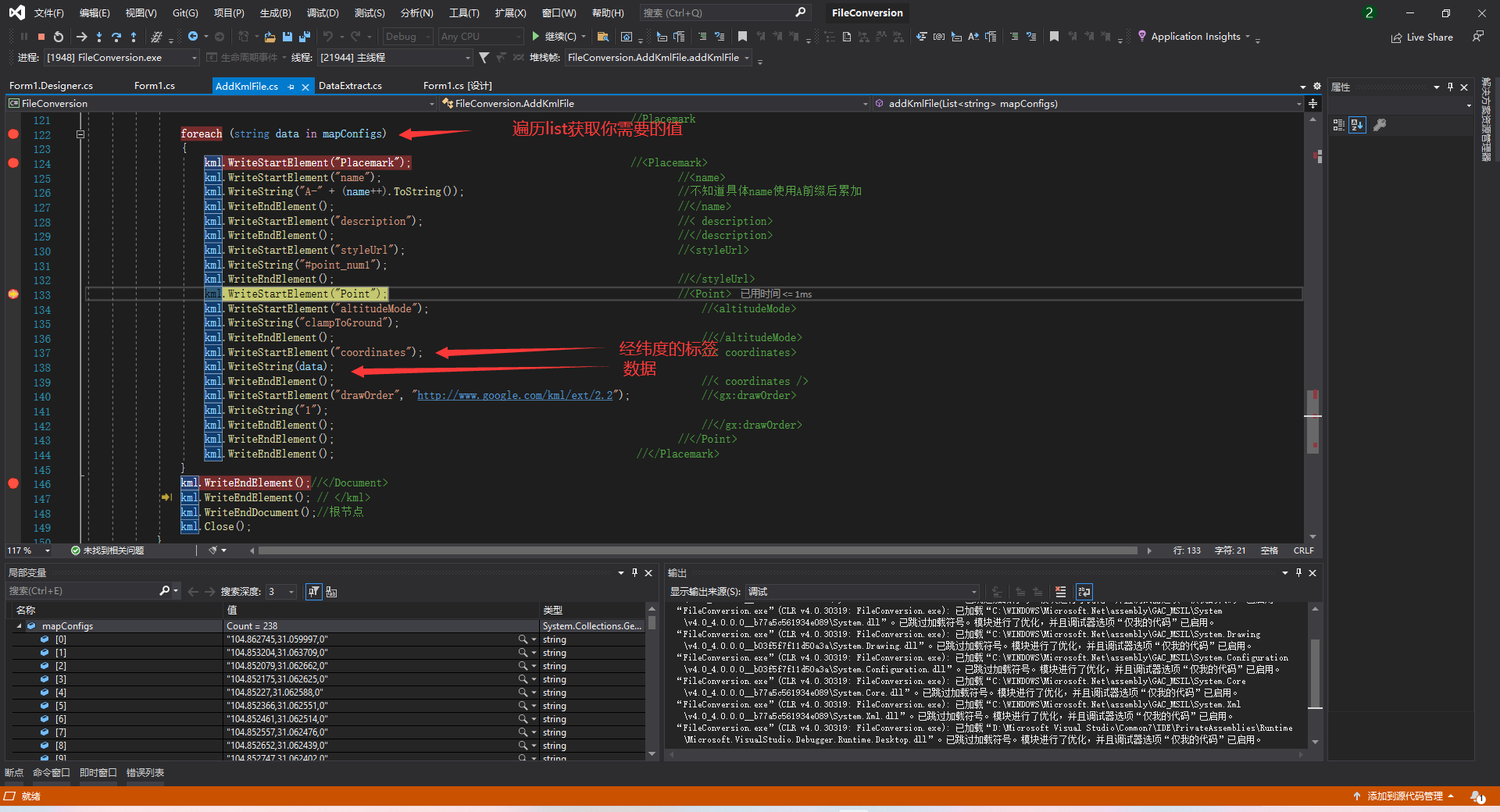Click the Output panel vertical scrollbar thumb

click(1316, 673)
